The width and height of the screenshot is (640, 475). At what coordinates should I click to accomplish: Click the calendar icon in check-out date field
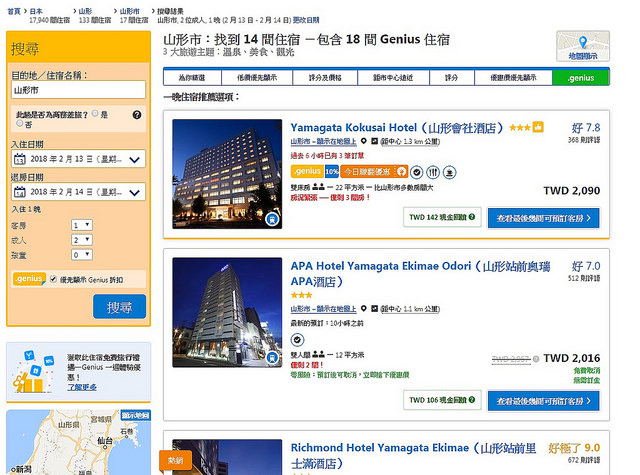click(20, 192)
